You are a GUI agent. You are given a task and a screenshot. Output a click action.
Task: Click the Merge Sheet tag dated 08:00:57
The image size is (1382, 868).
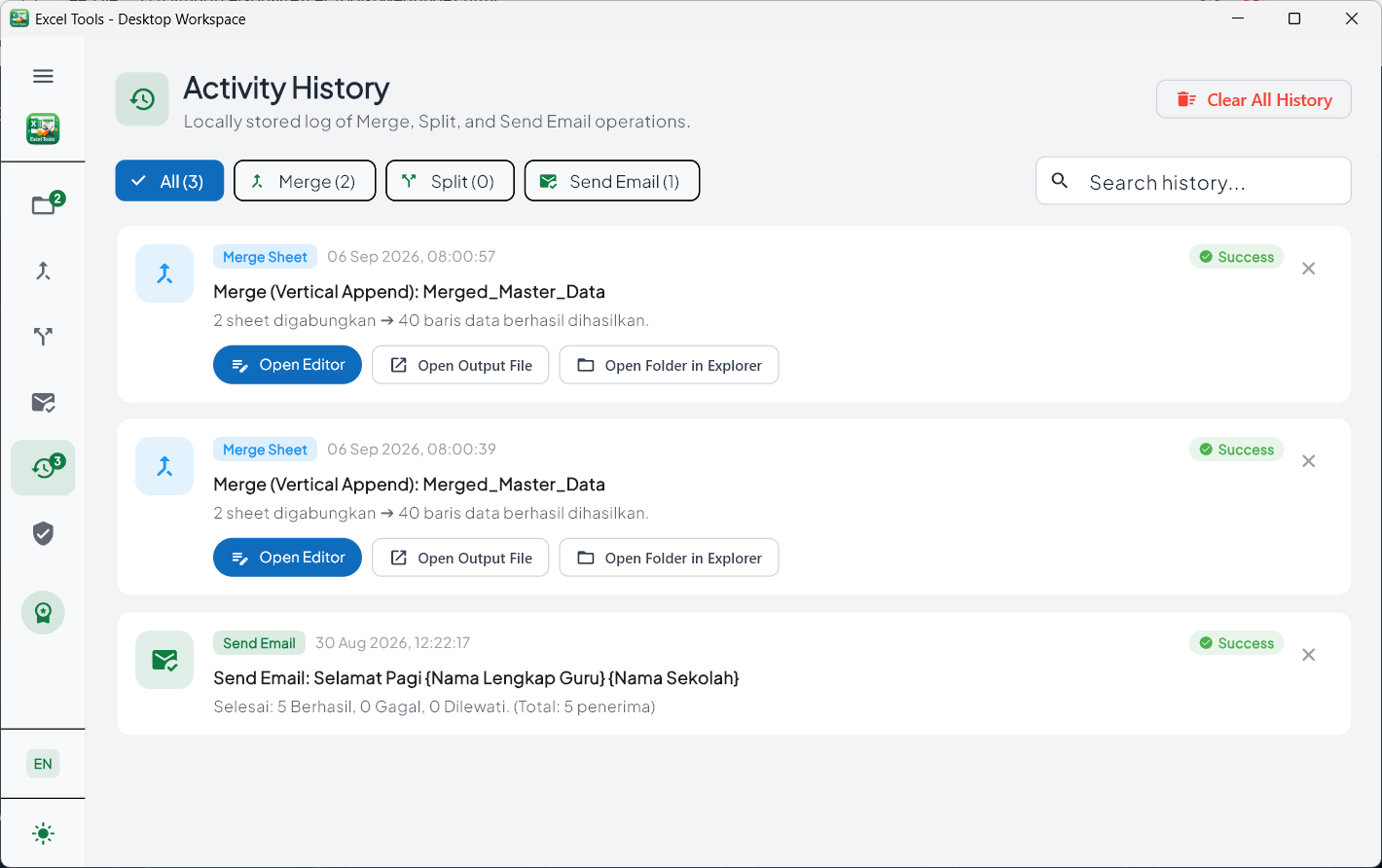click(265, 257)
